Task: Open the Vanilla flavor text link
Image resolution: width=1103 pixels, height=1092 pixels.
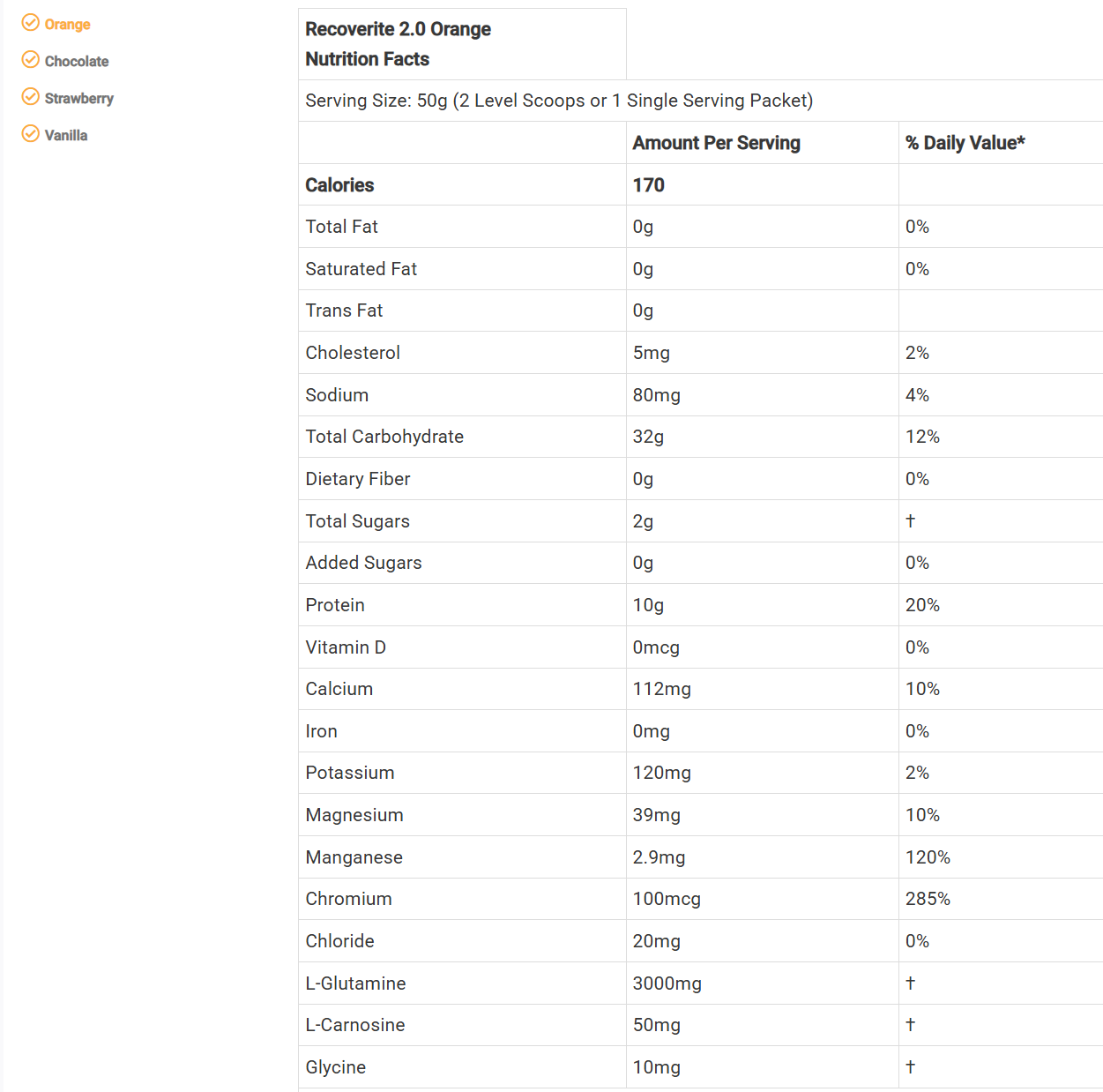Action: pos(66,136)
